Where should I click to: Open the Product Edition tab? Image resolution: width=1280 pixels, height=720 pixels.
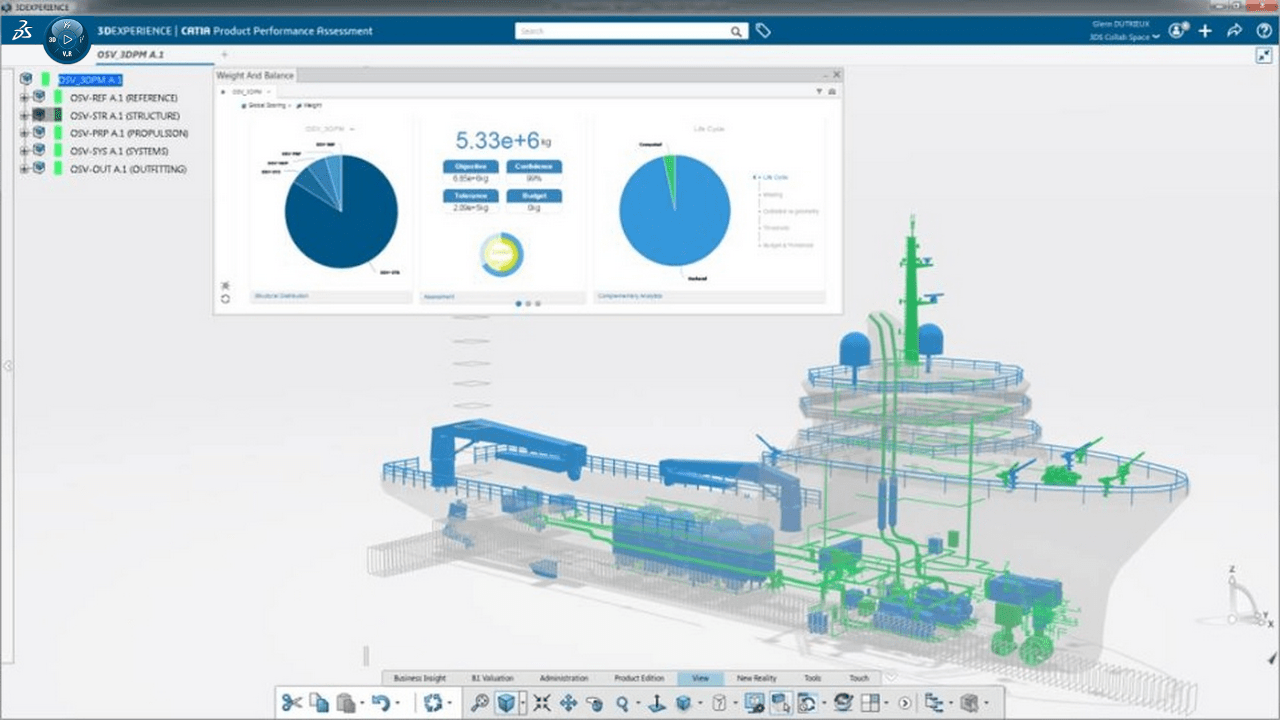click(x=639, y=678)
